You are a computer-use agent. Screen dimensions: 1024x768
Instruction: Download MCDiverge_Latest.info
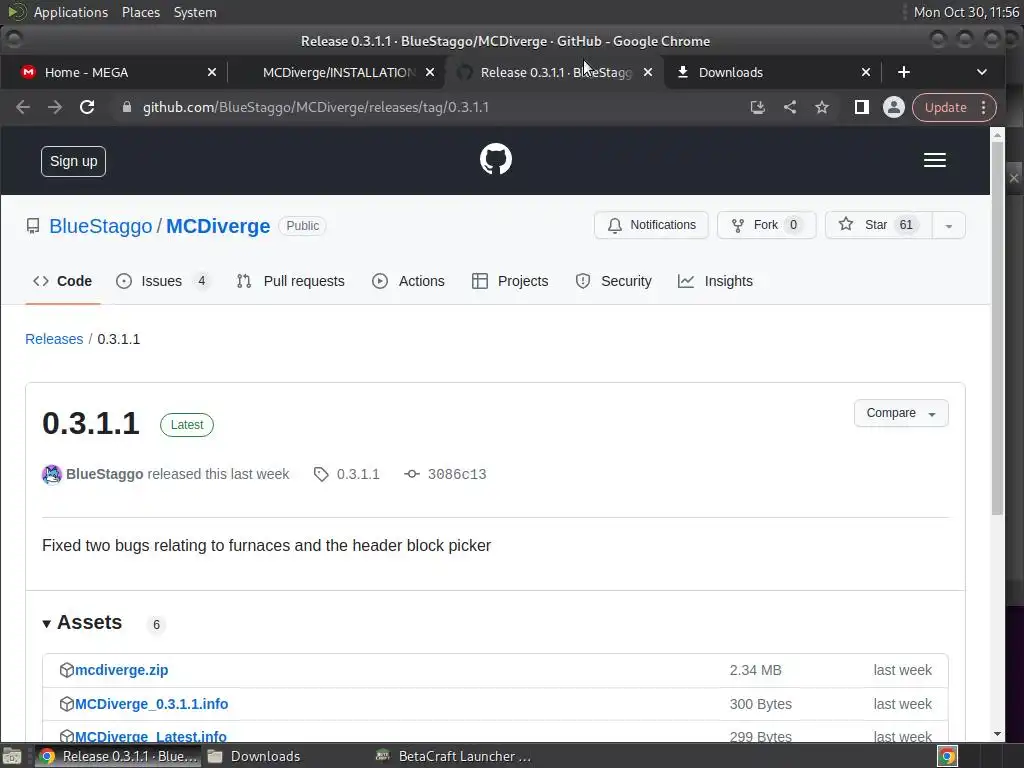(151, 736)
